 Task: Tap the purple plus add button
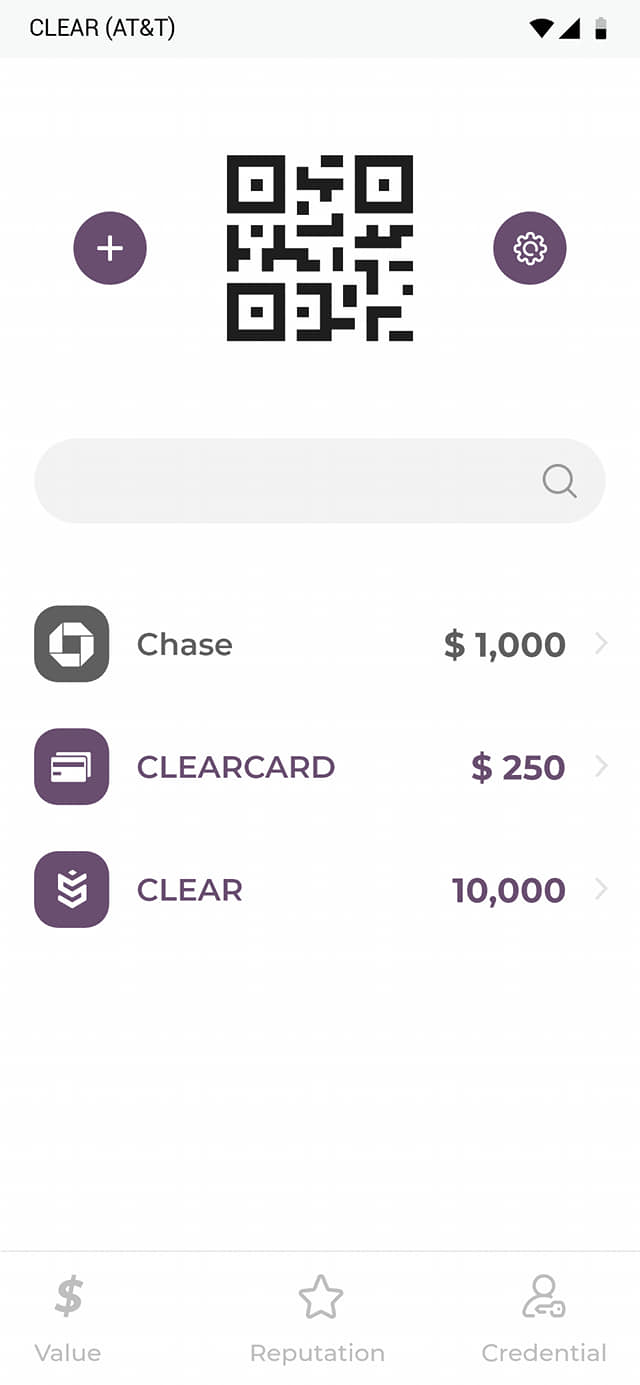(x=110, y=248)
